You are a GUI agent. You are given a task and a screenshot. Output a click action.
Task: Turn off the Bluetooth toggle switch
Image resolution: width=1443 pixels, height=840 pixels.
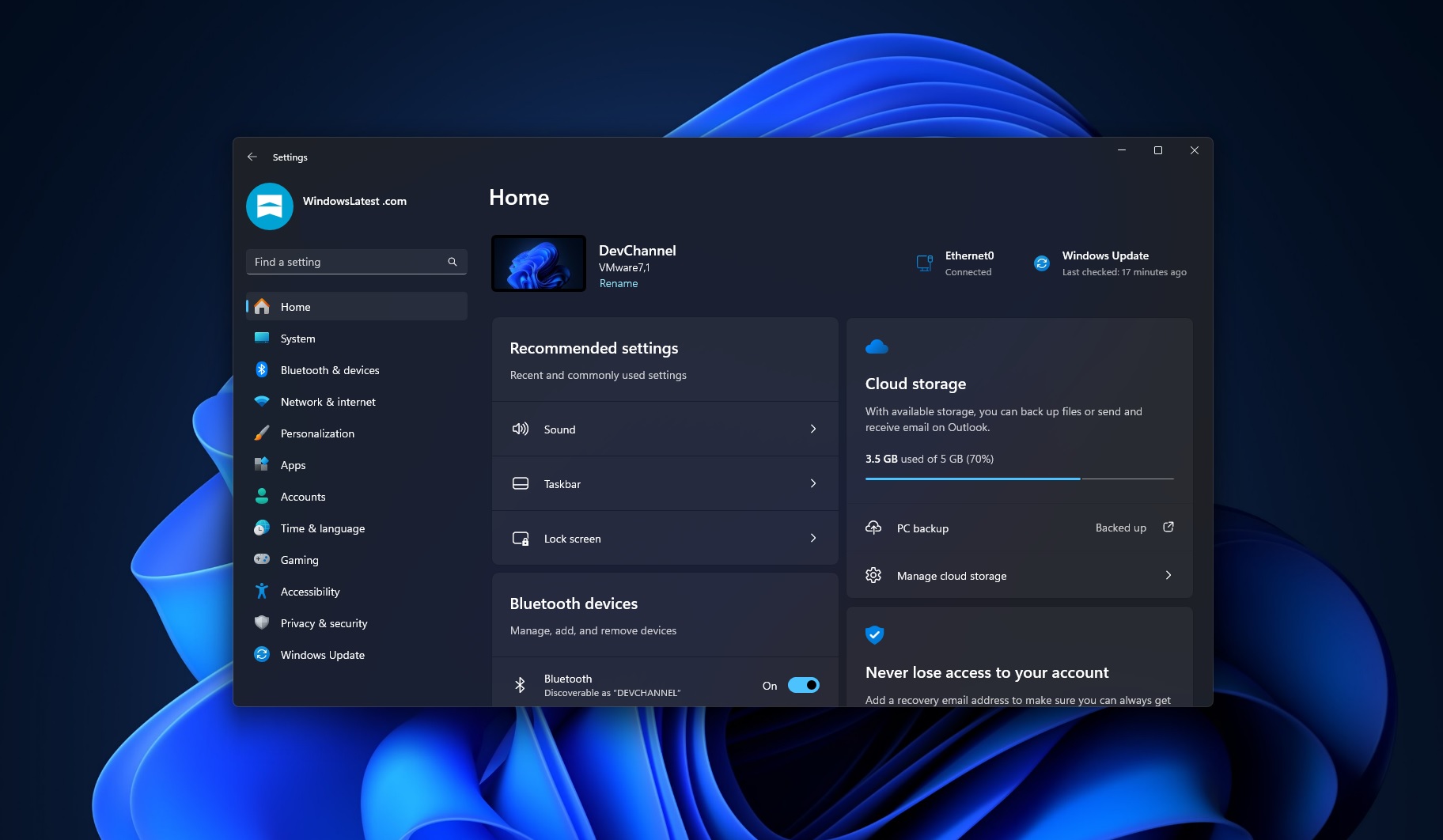(x=804, y=685)
